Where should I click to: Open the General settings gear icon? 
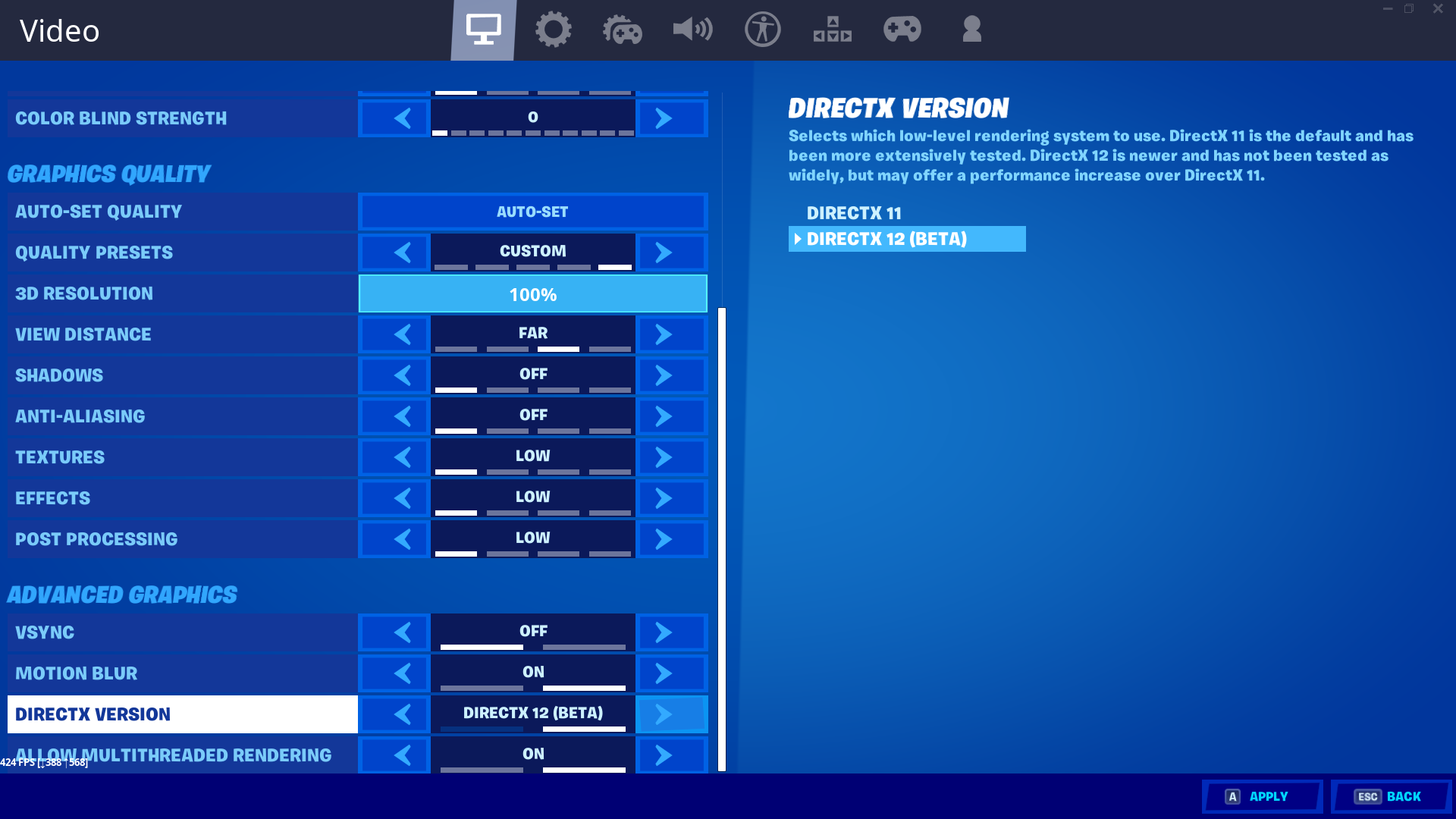tap(553, 29)
